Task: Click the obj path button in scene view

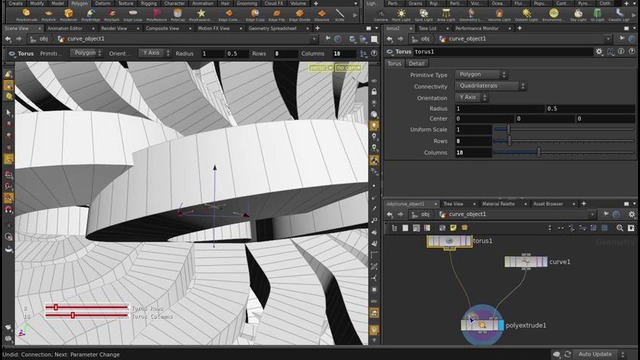Action: pyautogui.click(x=40, y=39)
